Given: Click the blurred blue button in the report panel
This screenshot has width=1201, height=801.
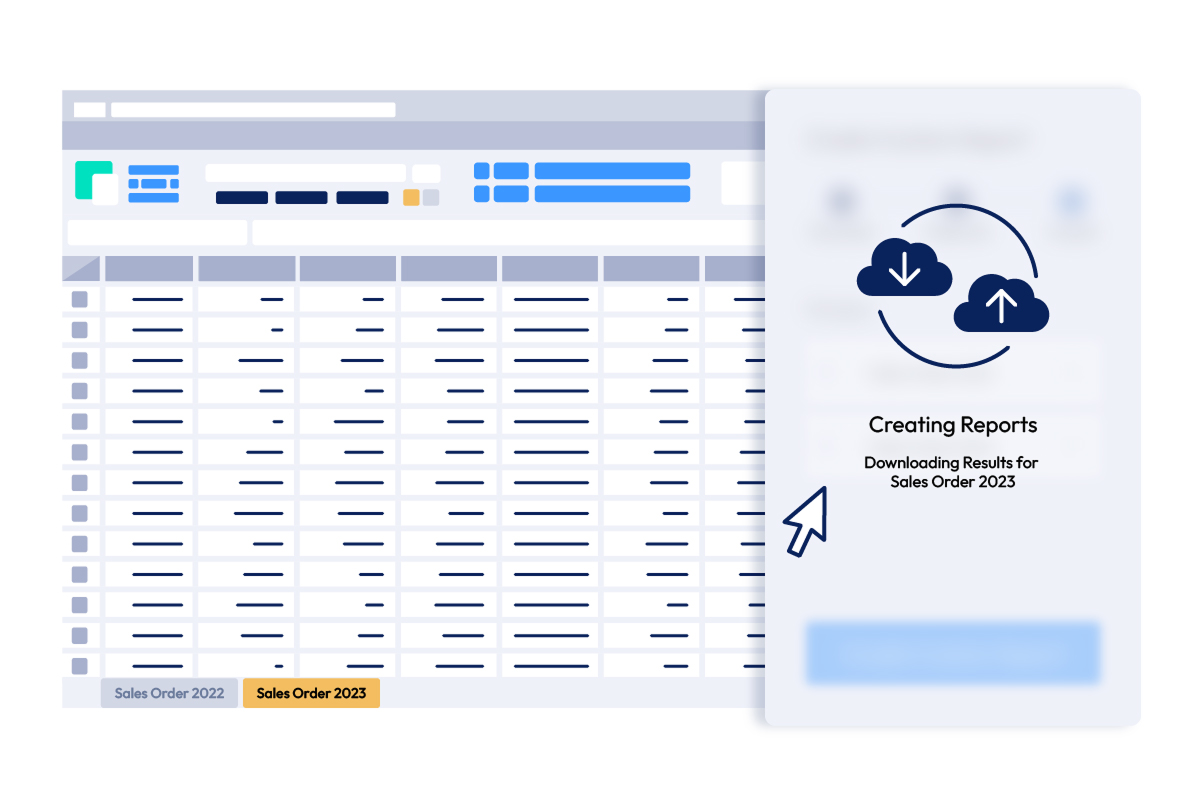Looking at the screenshot, I should (953, 653).
